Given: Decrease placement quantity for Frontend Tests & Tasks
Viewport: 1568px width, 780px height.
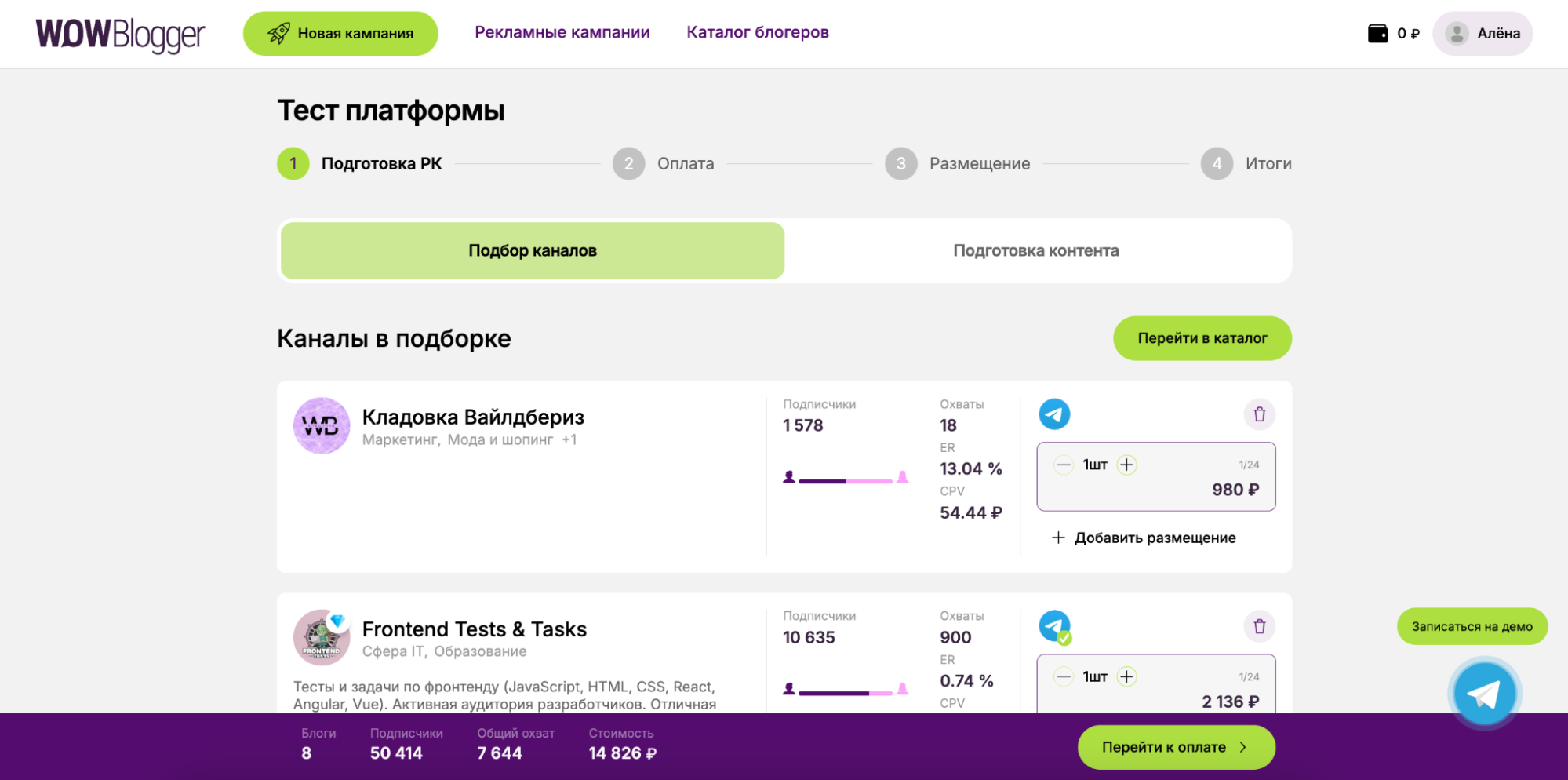Looking at the screenshot, I should tap(1064, 677).
